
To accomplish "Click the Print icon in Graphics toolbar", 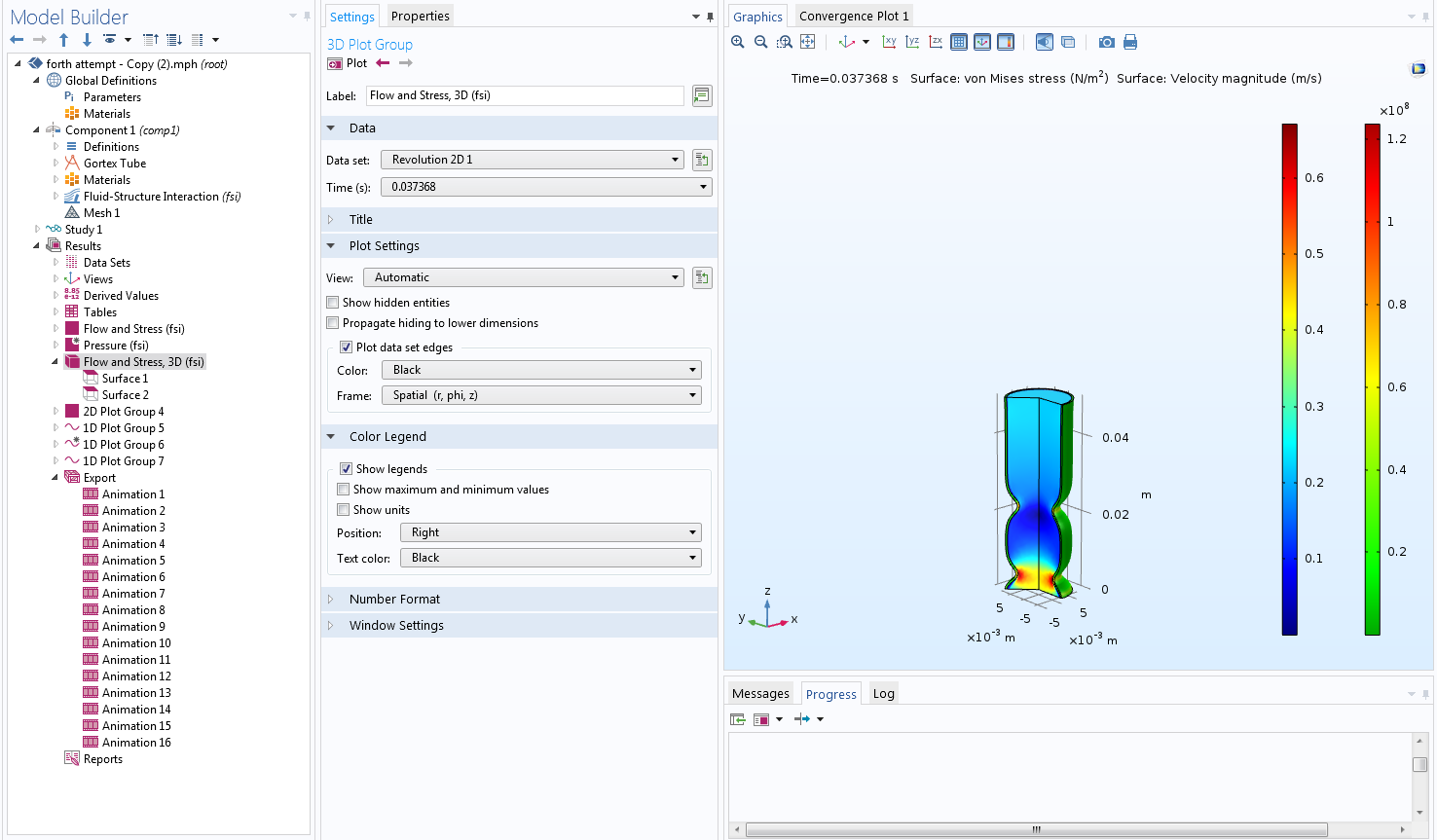I will pos(1130,42).
